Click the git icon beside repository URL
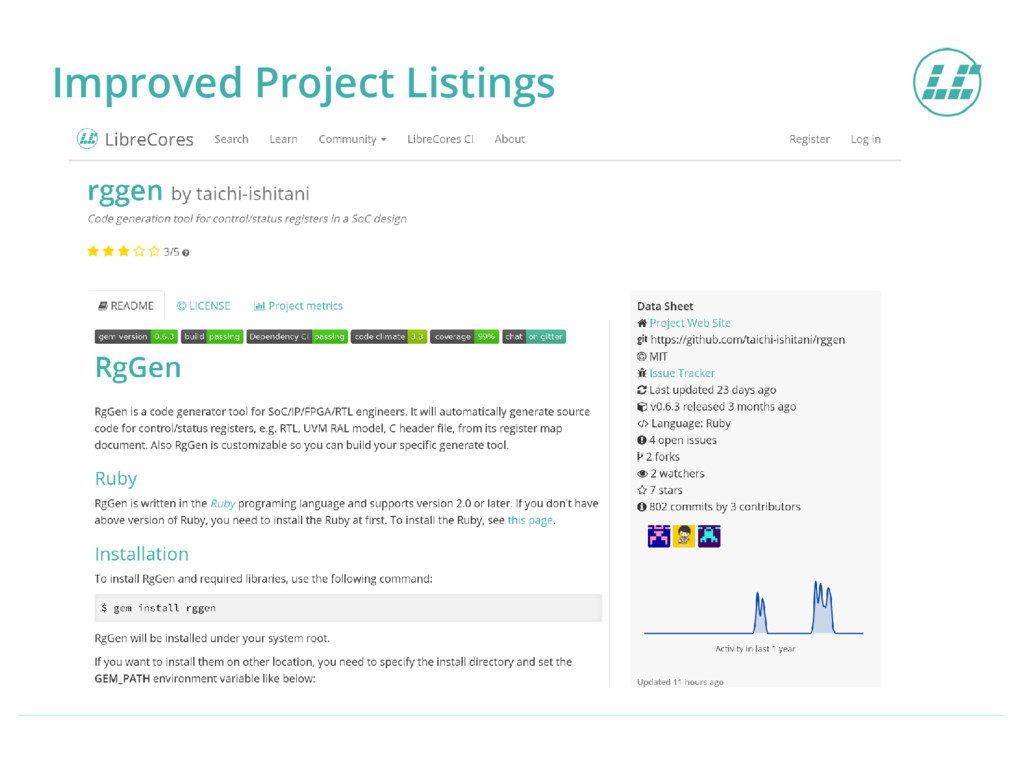The width and height of the screenshot is (1024, 768). [642, 340]
